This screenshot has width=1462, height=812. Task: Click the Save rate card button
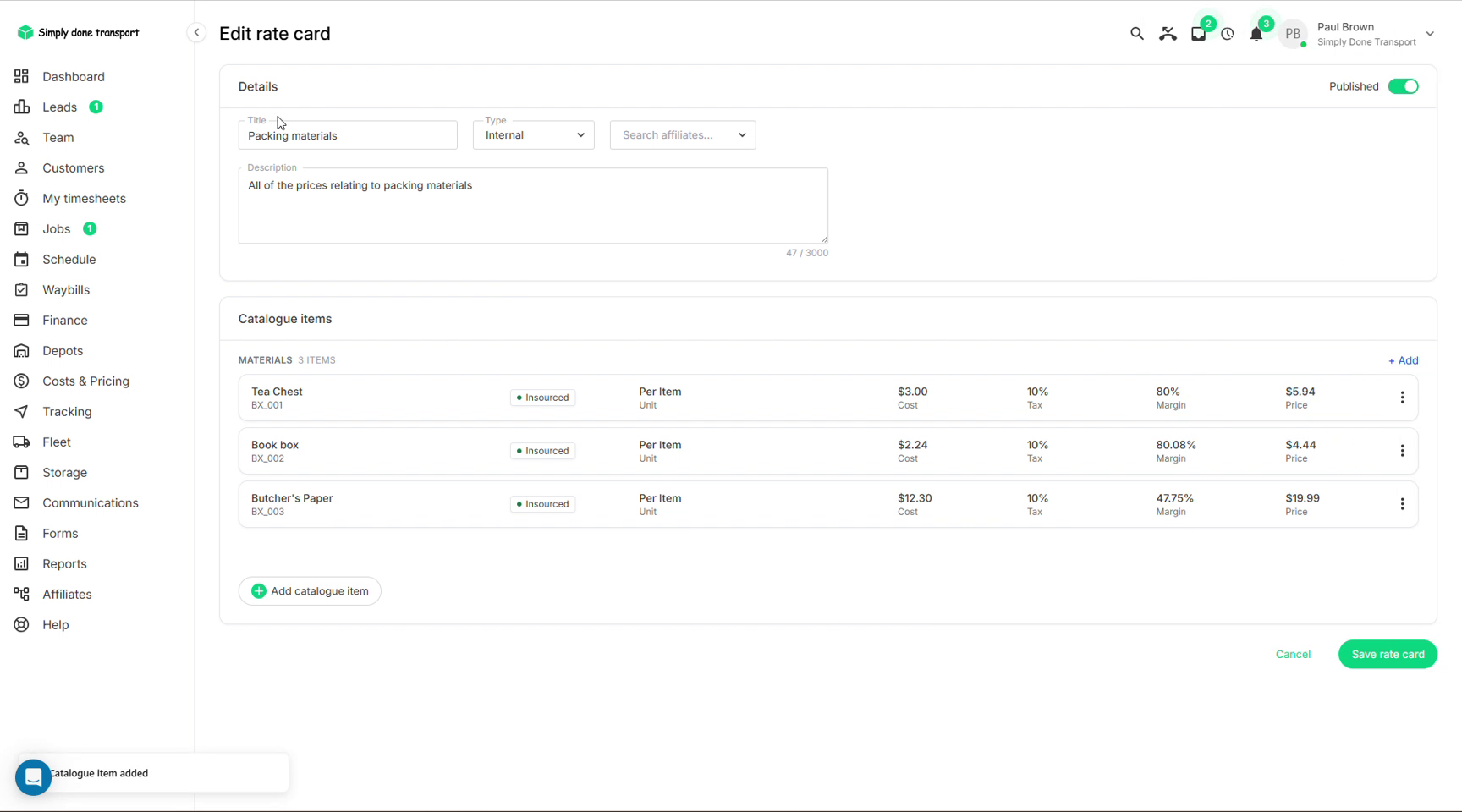(x=1388, y=655)
